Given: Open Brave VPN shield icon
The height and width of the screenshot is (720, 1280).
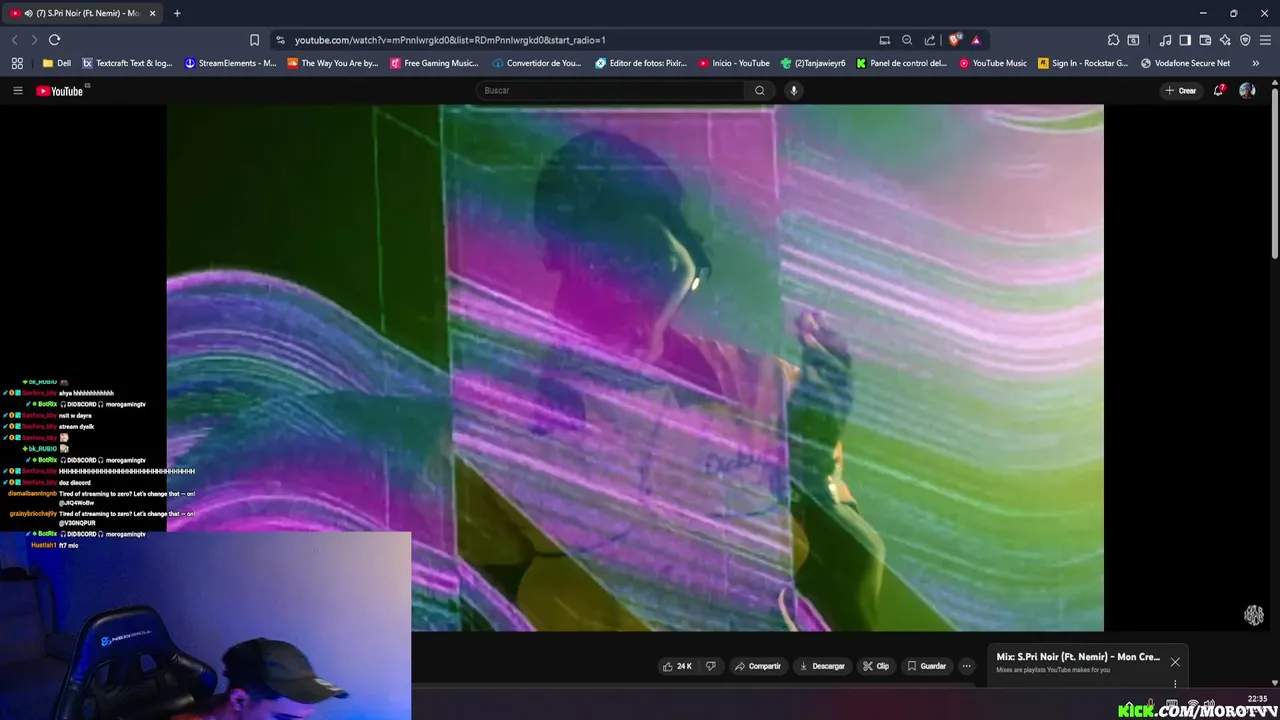Looking at the screenshot, I should (x=1245, y=40).
